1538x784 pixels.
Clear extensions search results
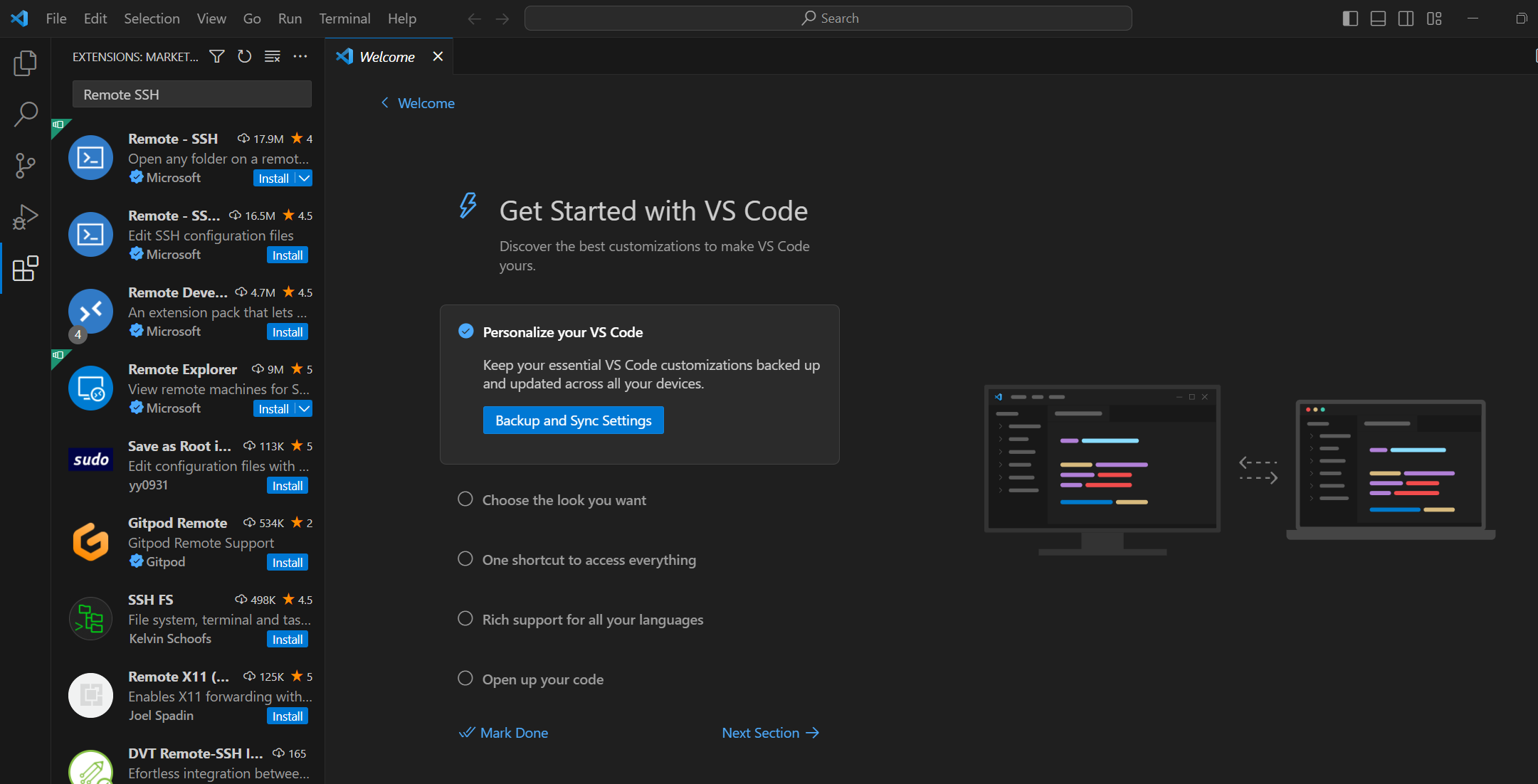273,56
